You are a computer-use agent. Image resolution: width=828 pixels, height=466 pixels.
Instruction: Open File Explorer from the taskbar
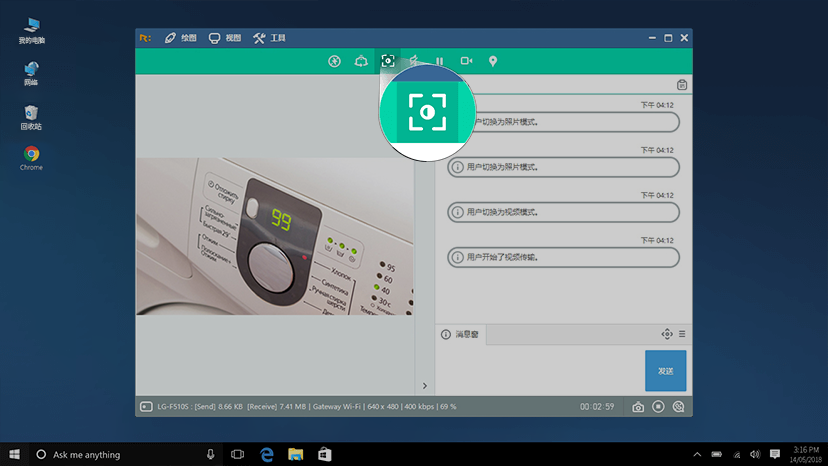296,454
